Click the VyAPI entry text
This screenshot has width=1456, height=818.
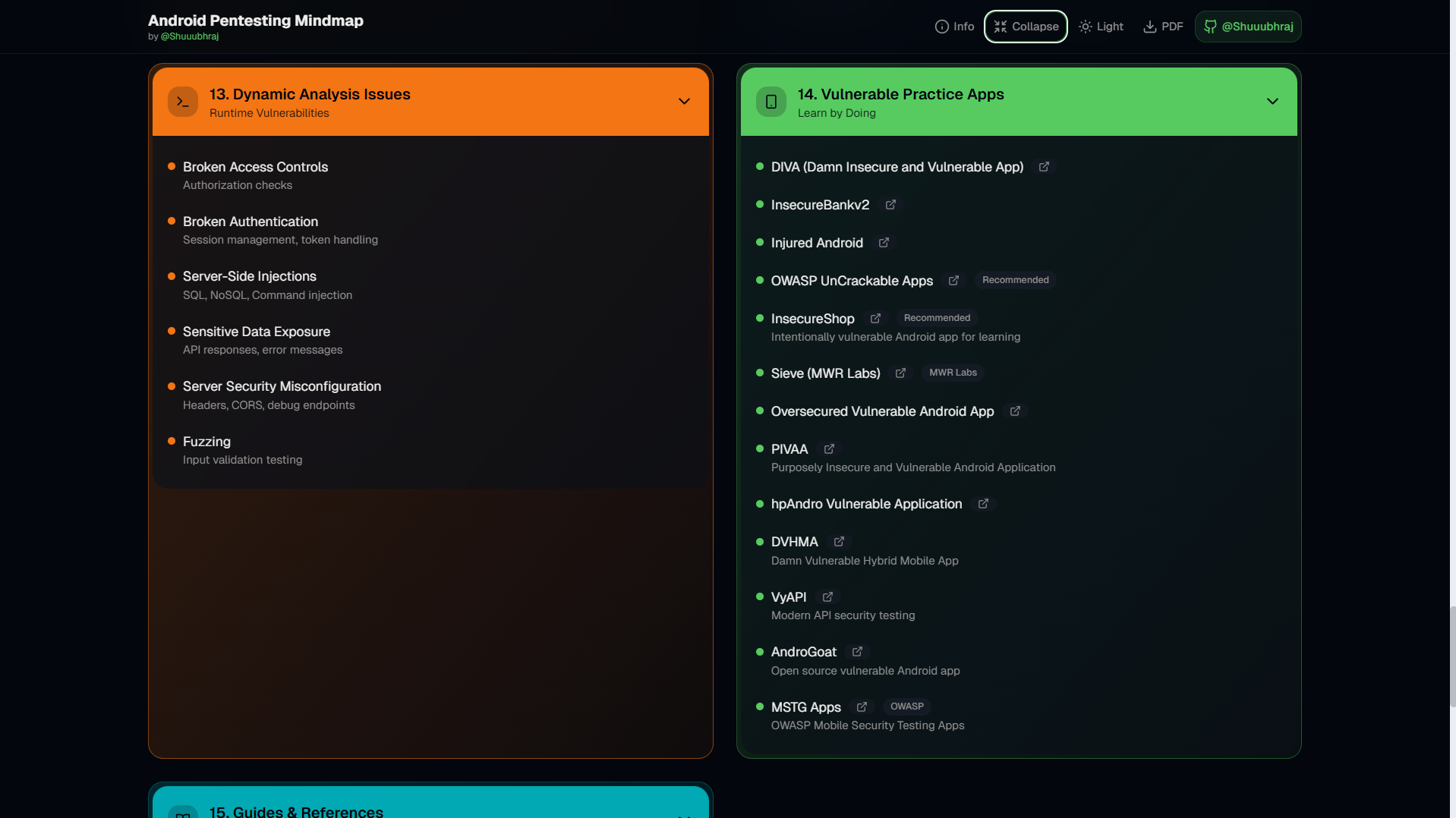tap(789, 597)
